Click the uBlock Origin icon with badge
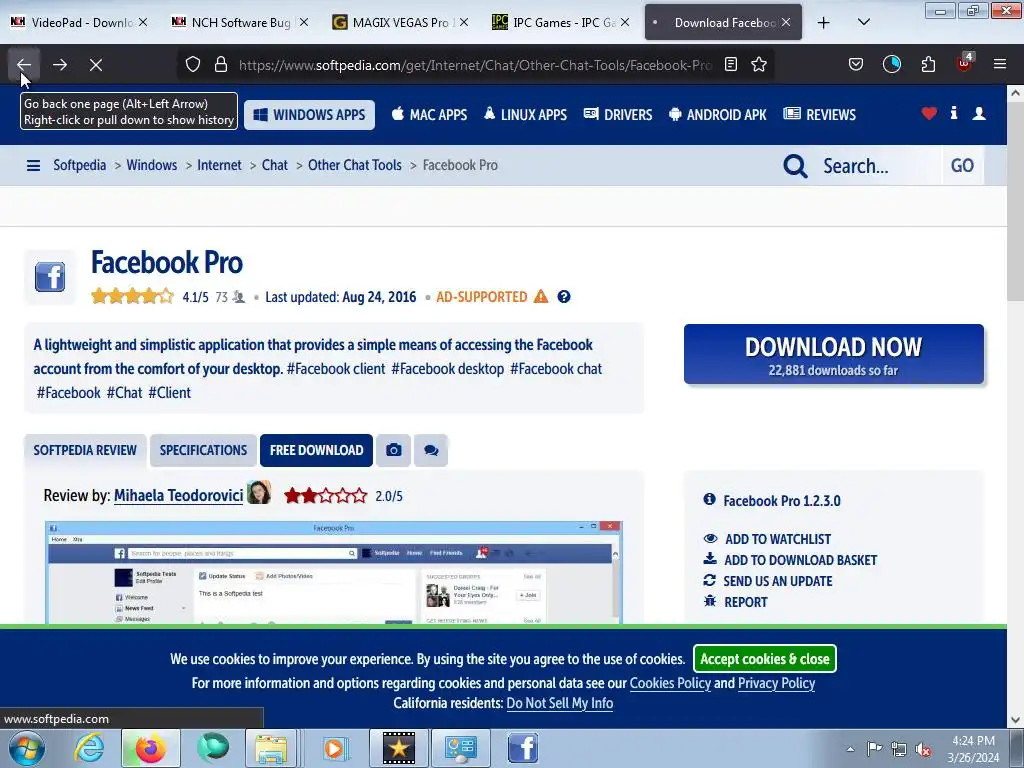The width and height of the screenshot is (1024, 768). click(x=965, y=63)
